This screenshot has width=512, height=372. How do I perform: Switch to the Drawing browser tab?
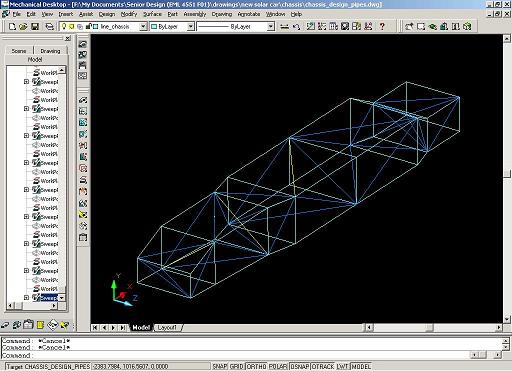[x=50, y=51]
